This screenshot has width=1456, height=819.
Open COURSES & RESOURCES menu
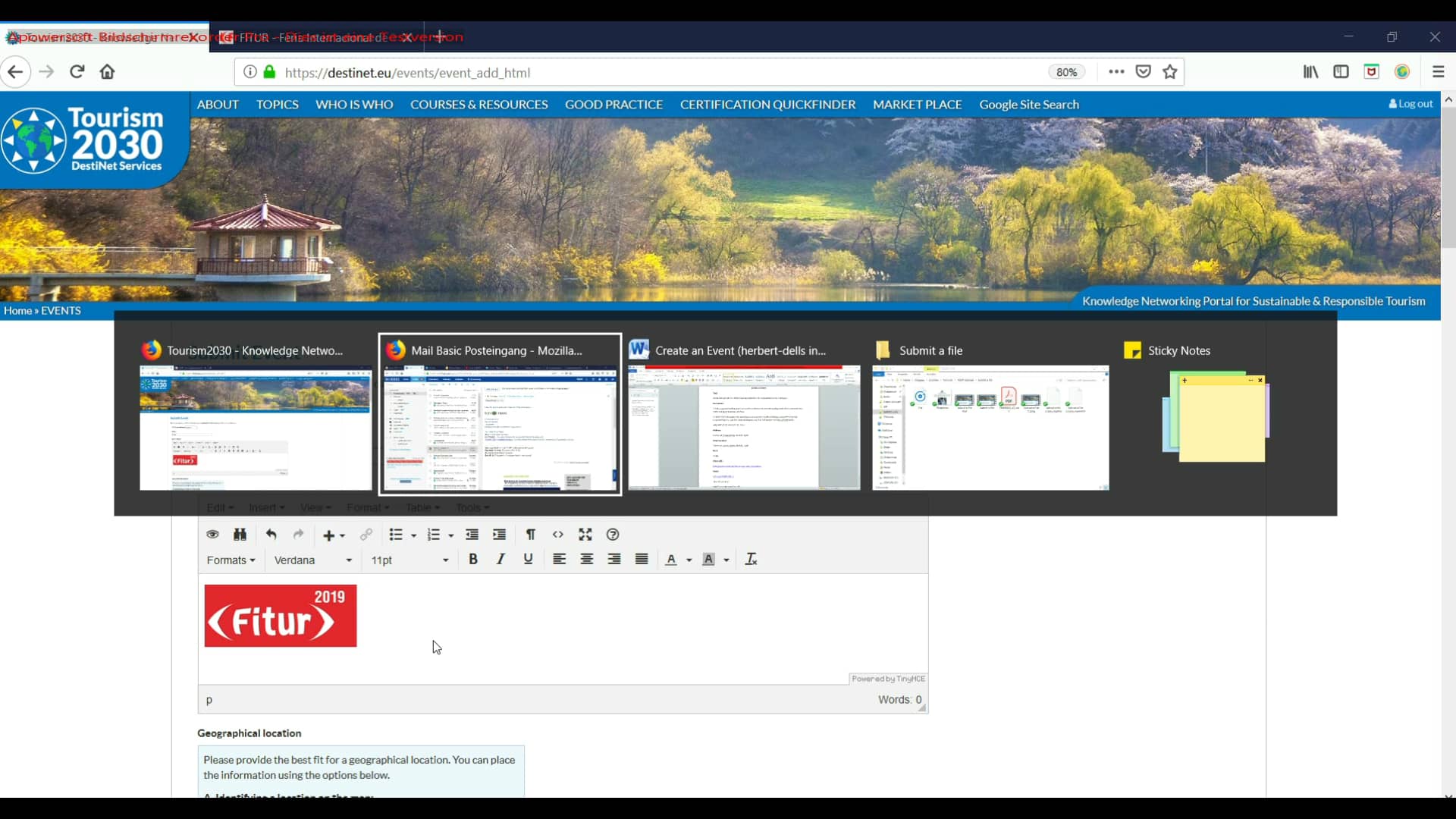point(479,105)
